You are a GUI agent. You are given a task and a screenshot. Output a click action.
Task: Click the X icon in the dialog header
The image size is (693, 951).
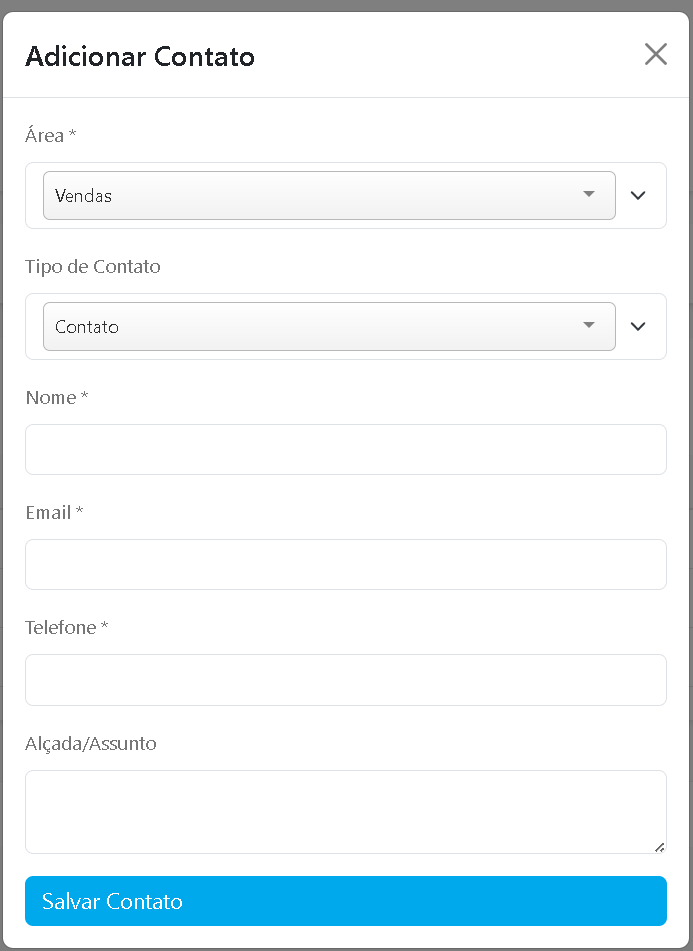click(656, 54)
